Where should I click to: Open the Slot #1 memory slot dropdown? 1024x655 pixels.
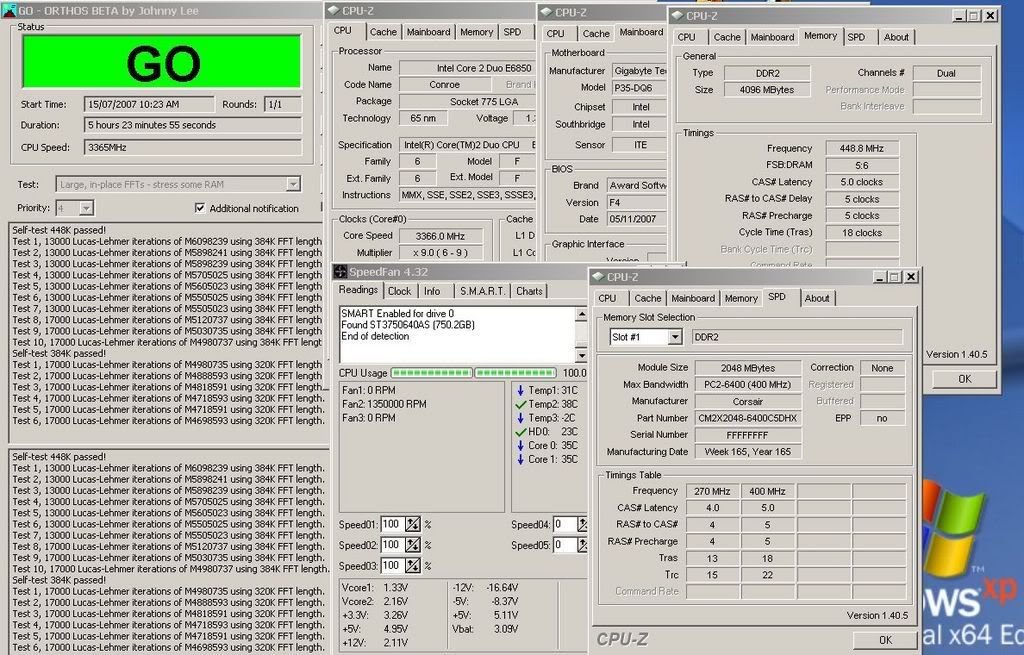point(675,337)
